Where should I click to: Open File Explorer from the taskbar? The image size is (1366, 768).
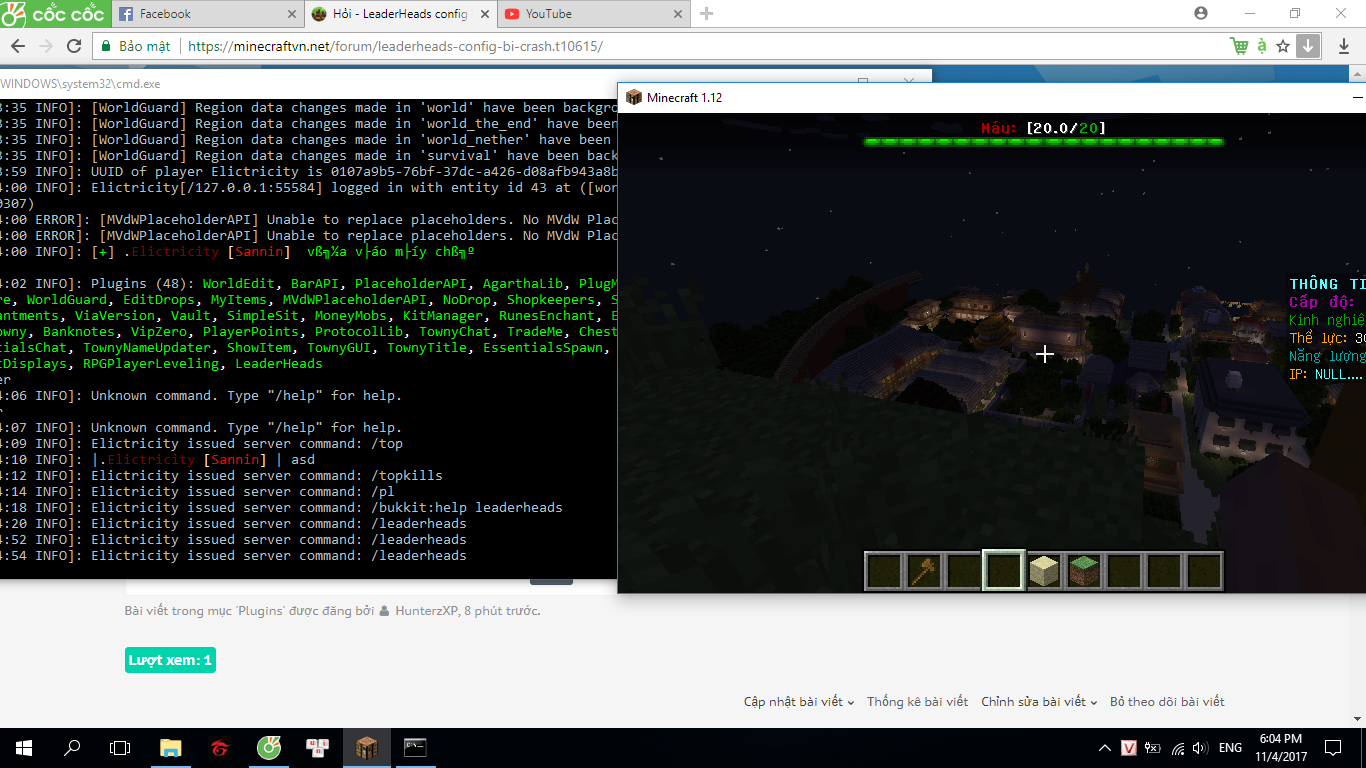[x=171, y=747]
